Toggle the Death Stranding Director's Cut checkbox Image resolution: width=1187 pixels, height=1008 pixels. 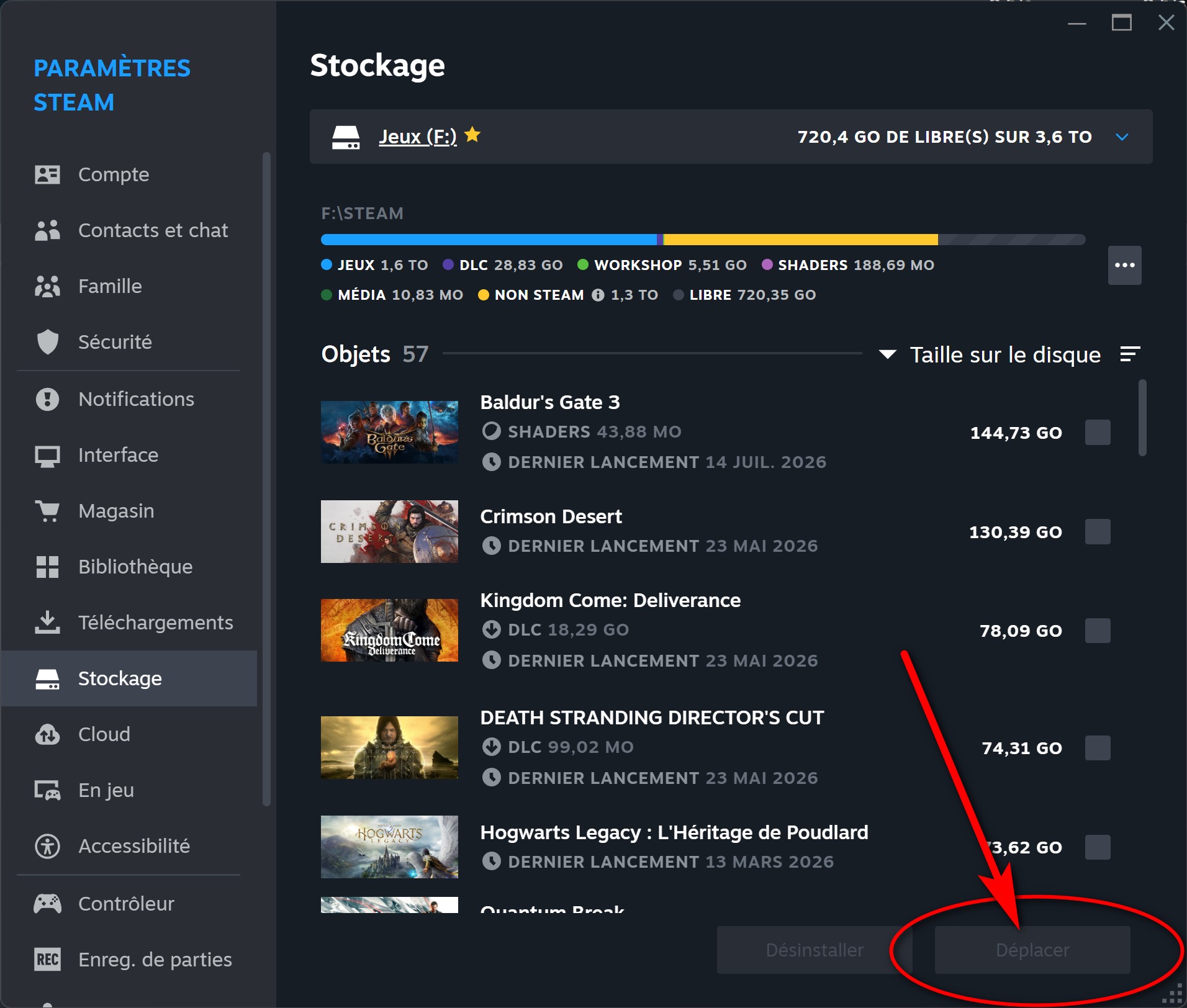tap(1098, 748)
